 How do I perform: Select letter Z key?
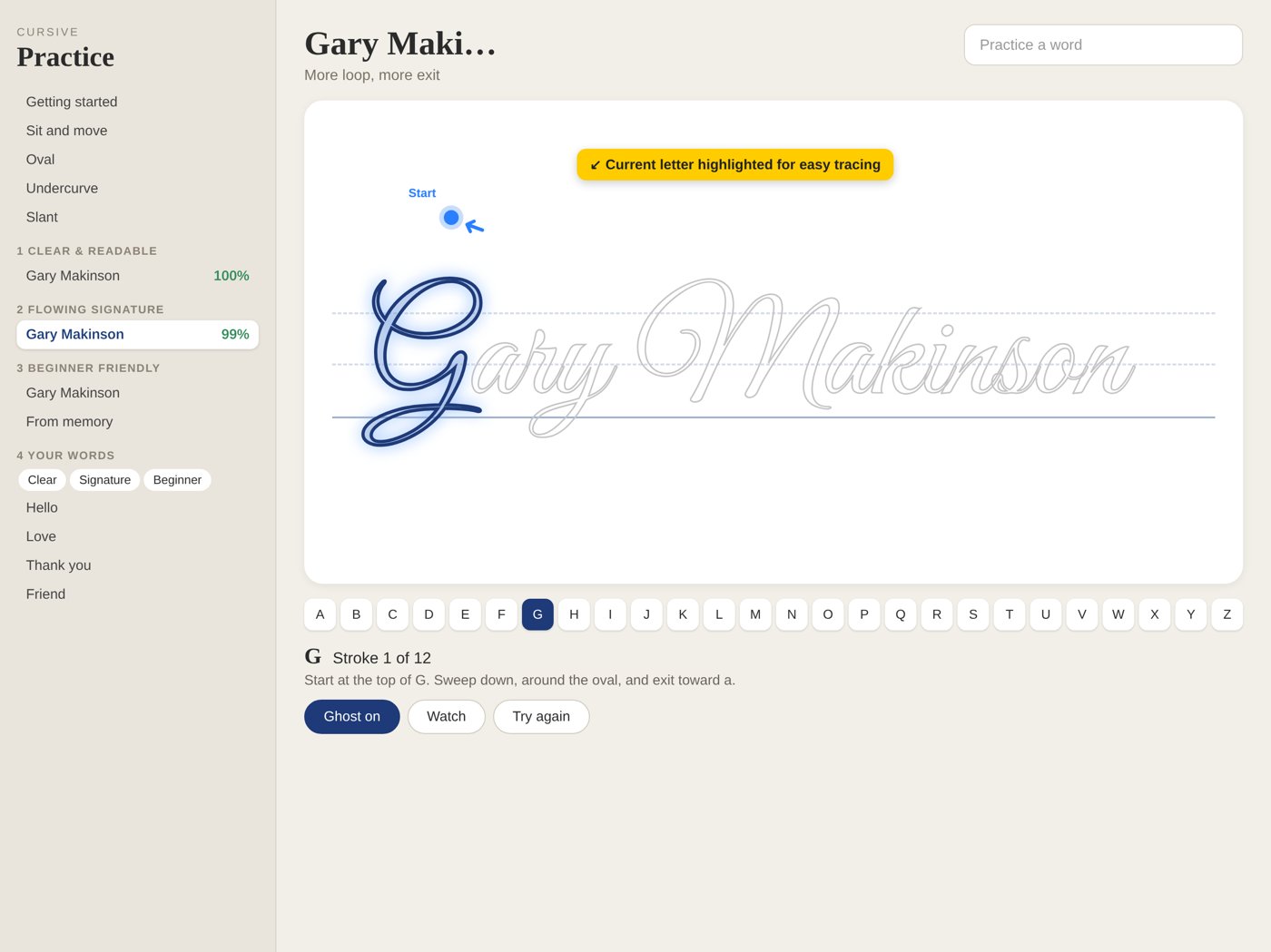coord(1227,614)
